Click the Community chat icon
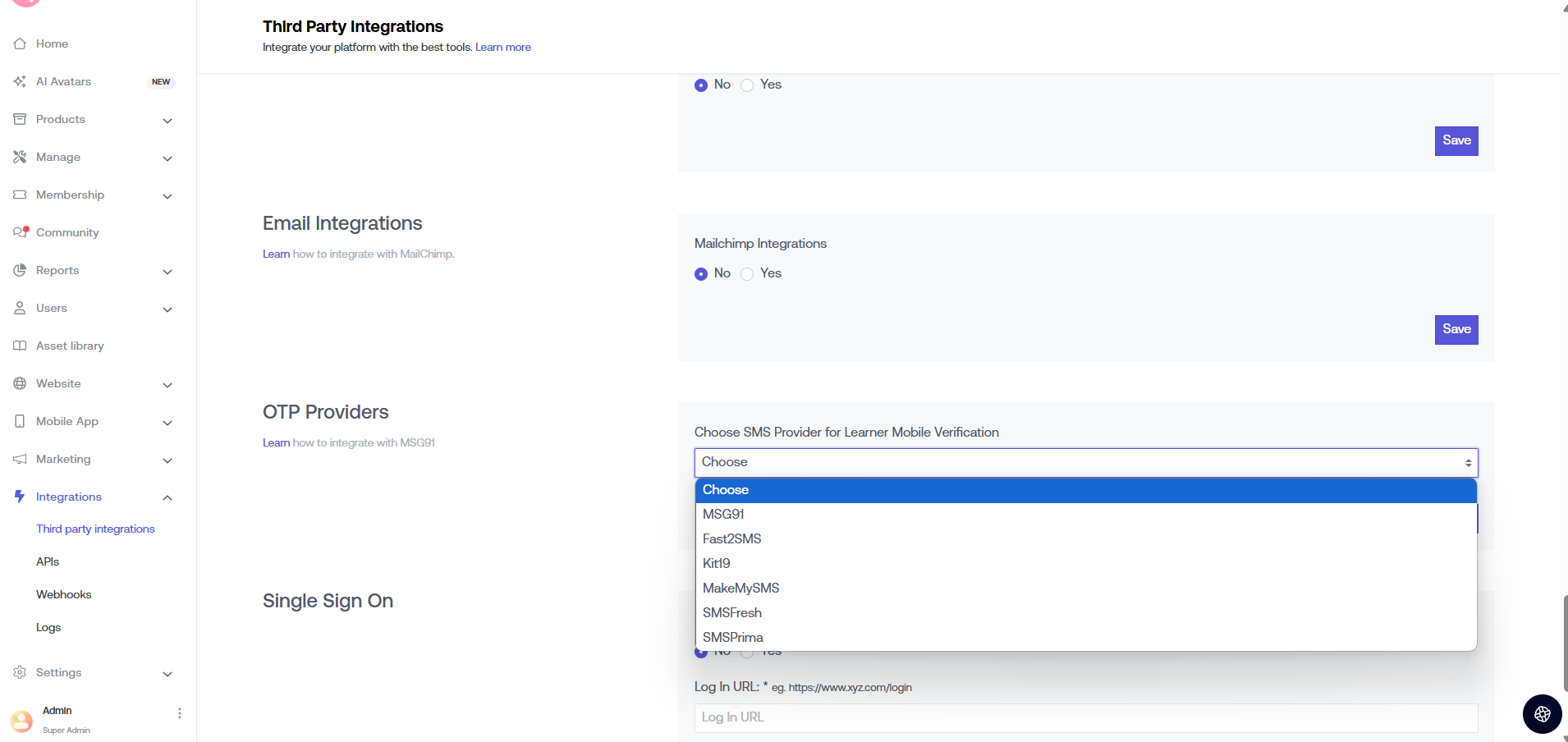 point(21,232)
